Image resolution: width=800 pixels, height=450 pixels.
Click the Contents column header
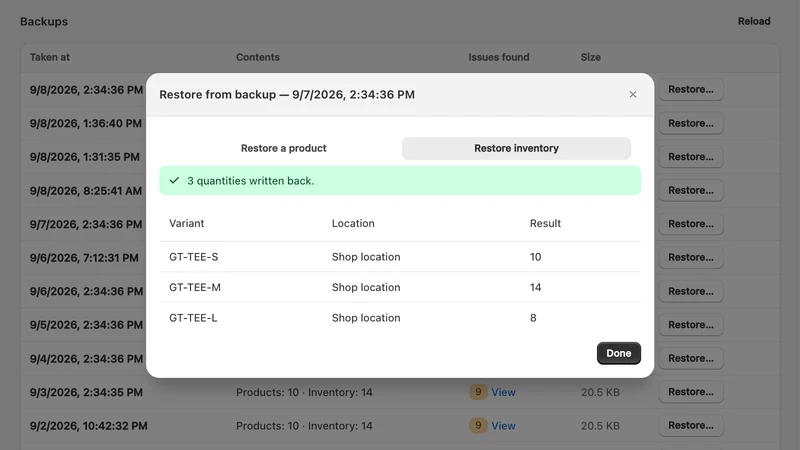258,57
